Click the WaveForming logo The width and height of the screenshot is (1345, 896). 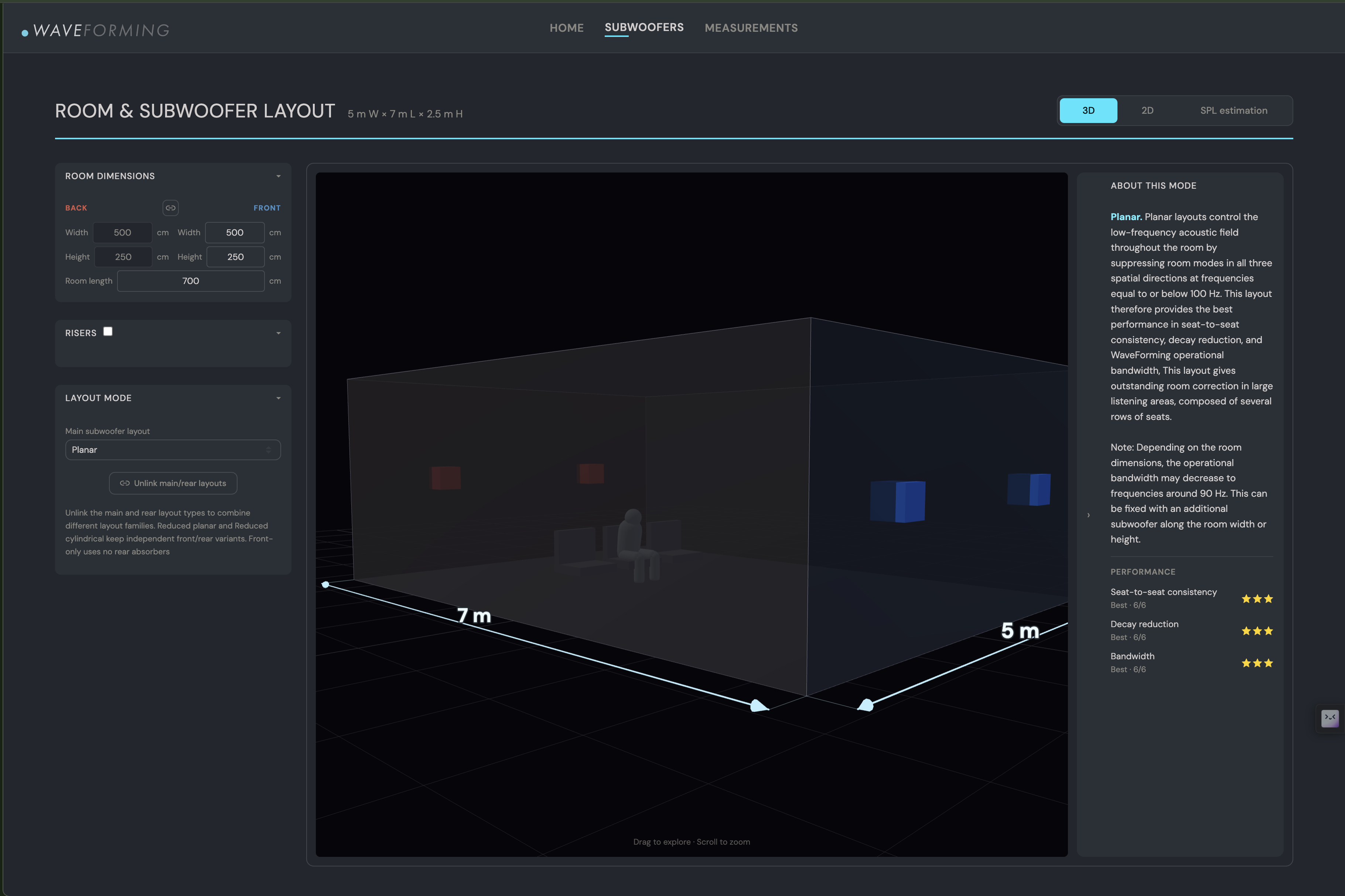95,30
